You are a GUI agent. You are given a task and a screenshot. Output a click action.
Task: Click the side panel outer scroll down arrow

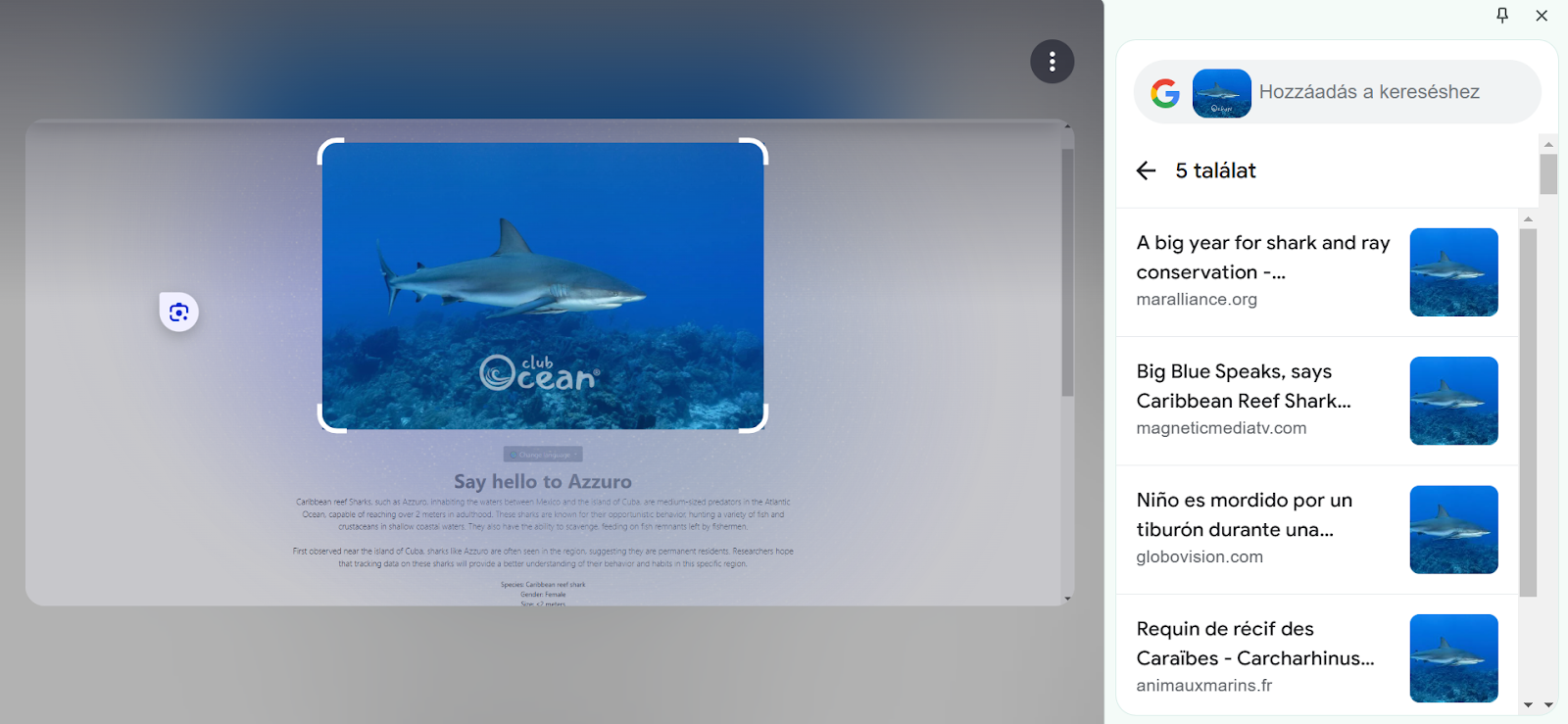pyautogui.click(x=1548, y=705)
